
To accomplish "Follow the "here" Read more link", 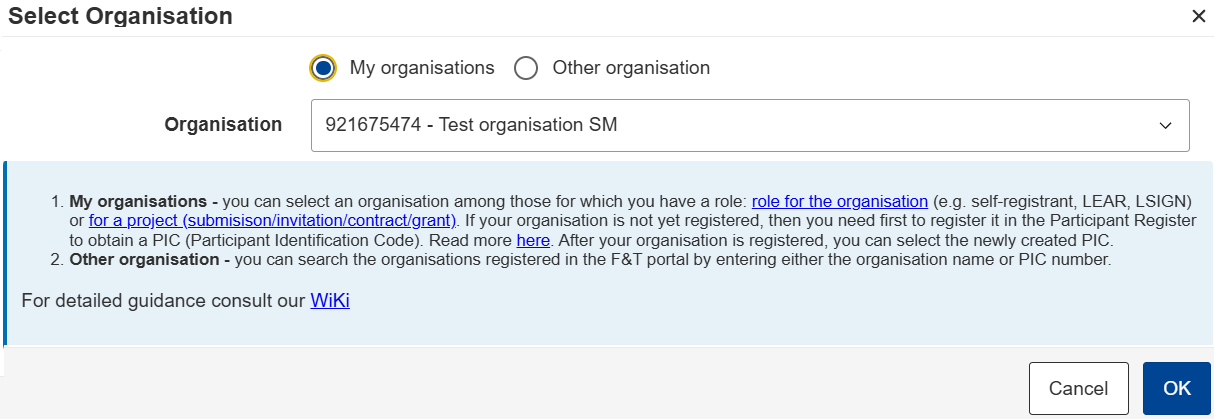I will (x=532, y=240).
